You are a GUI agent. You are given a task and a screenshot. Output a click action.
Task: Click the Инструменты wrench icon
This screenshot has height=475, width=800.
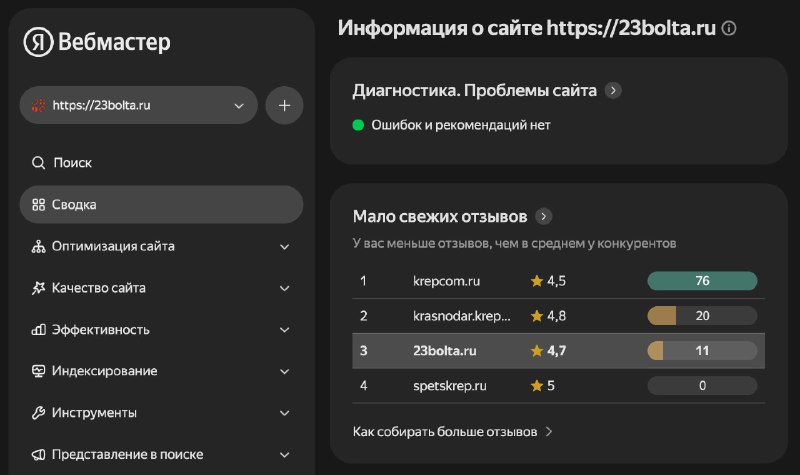click(38, 413)
